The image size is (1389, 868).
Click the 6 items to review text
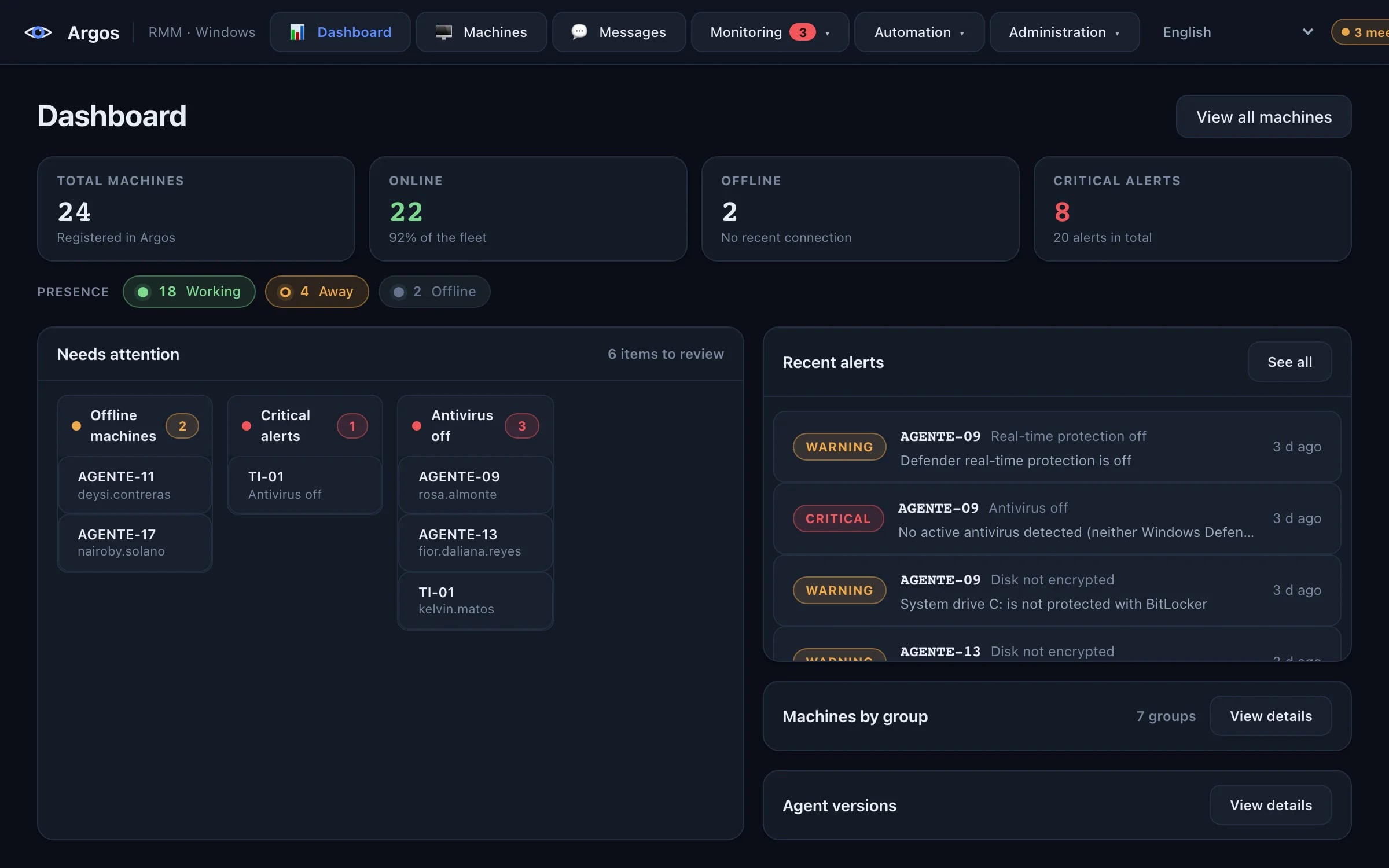tap(666, 354)
